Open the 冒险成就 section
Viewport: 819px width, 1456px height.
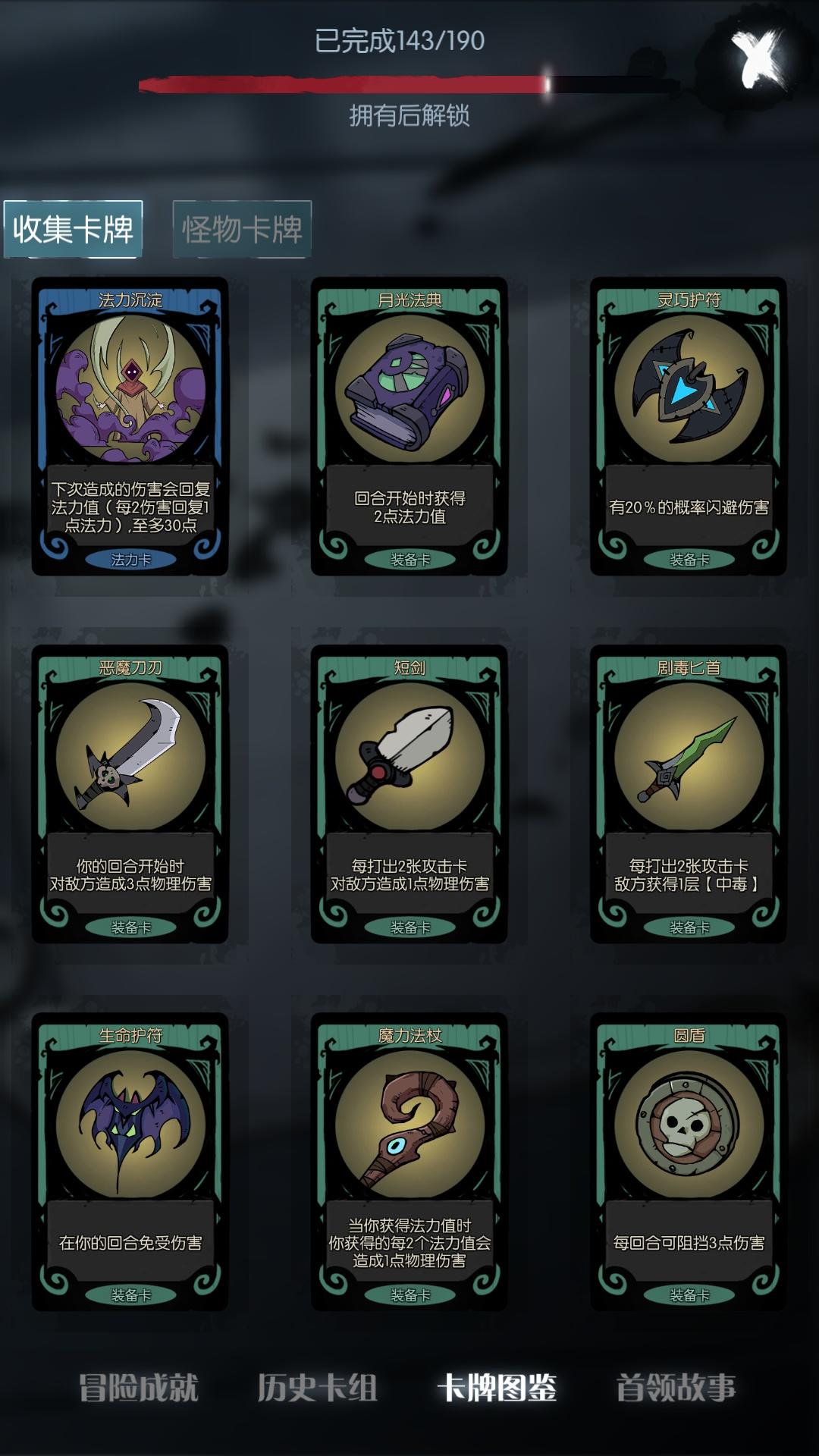point(139,1388)
